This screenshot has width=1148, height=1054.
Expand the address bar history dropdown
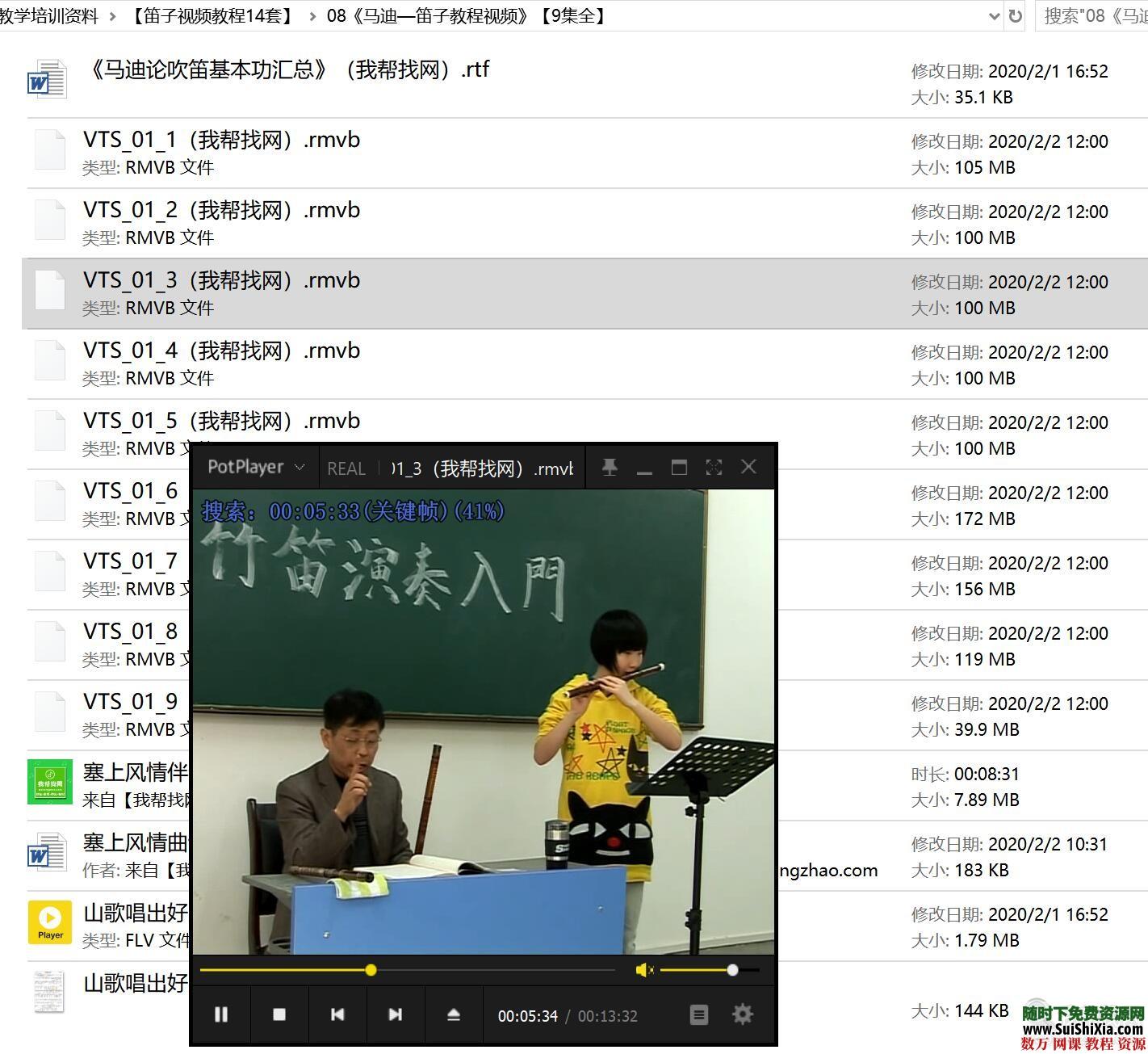[x=994, y=15]
